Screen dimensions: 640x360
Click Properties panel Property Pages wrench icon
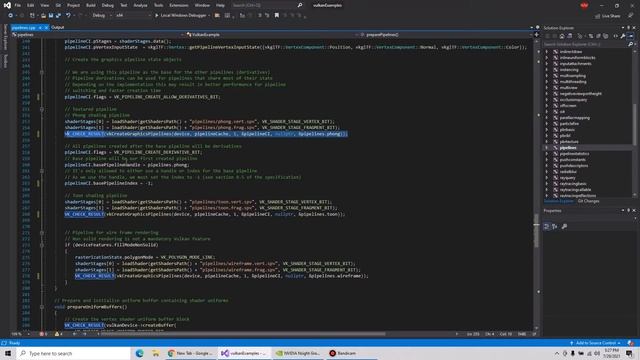pos(564,227)
